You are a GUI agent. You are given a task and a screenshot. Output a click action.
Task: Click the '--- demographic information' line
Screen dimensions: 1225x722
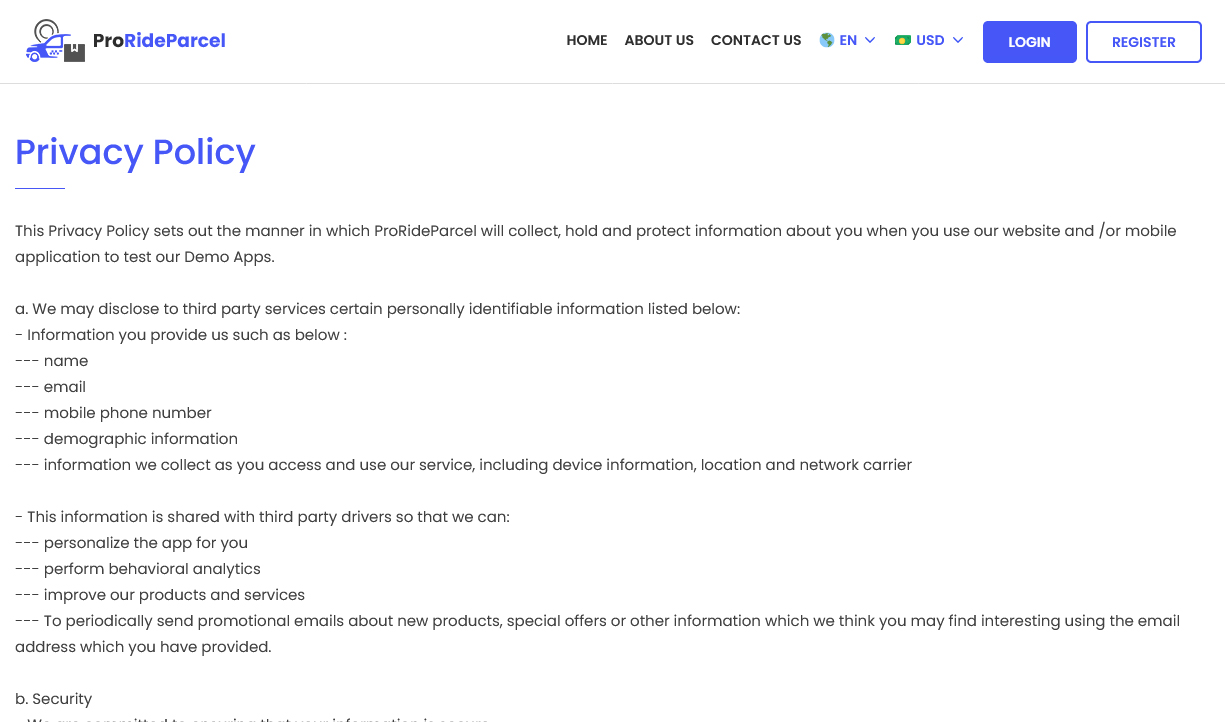click(x=127, y=439)
